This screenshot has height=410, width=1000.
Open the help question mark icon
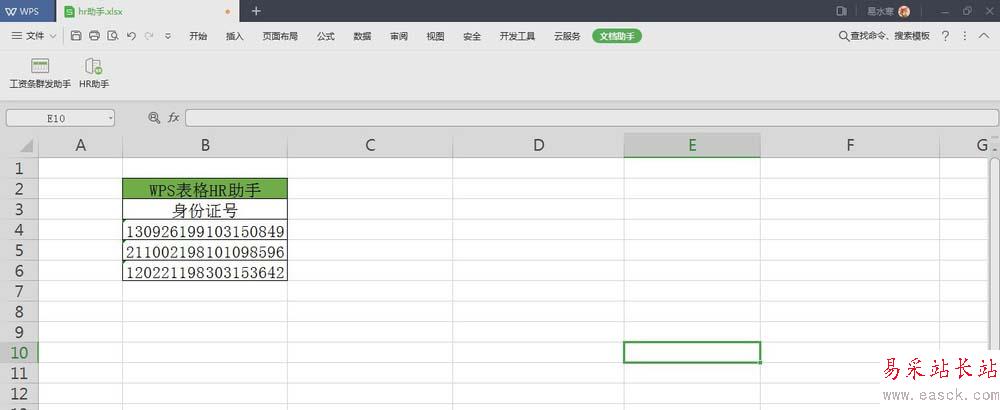[945, 36]
